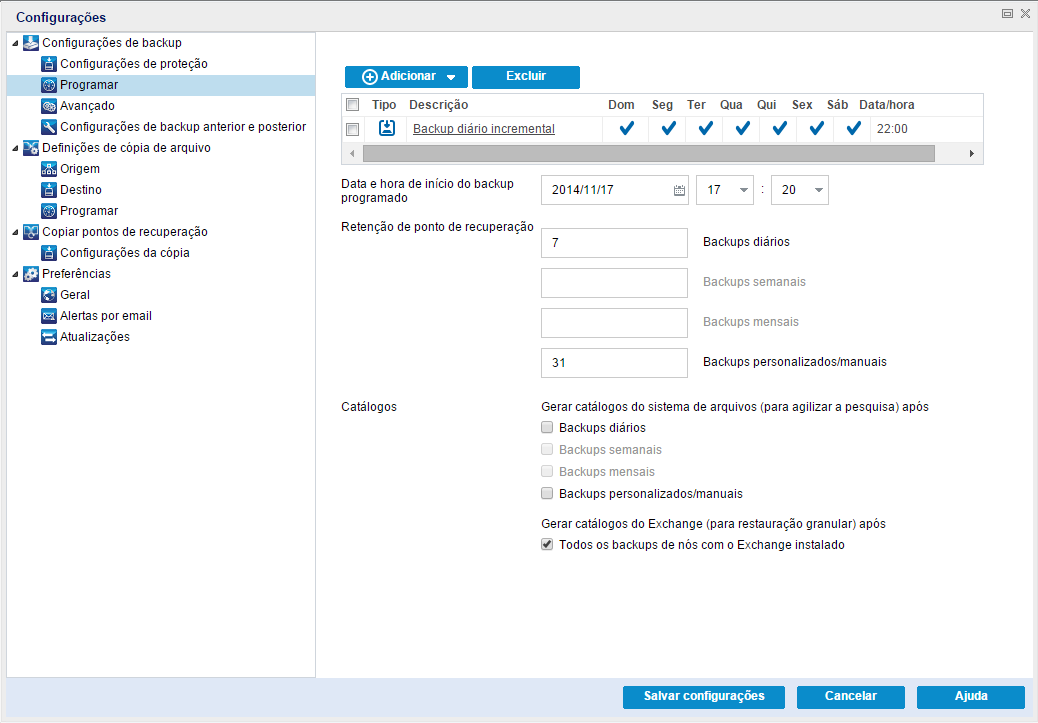Open the minute dropdown showing 20
The width and height of the screenshot is (1038, 723).
tap(818, 190)
